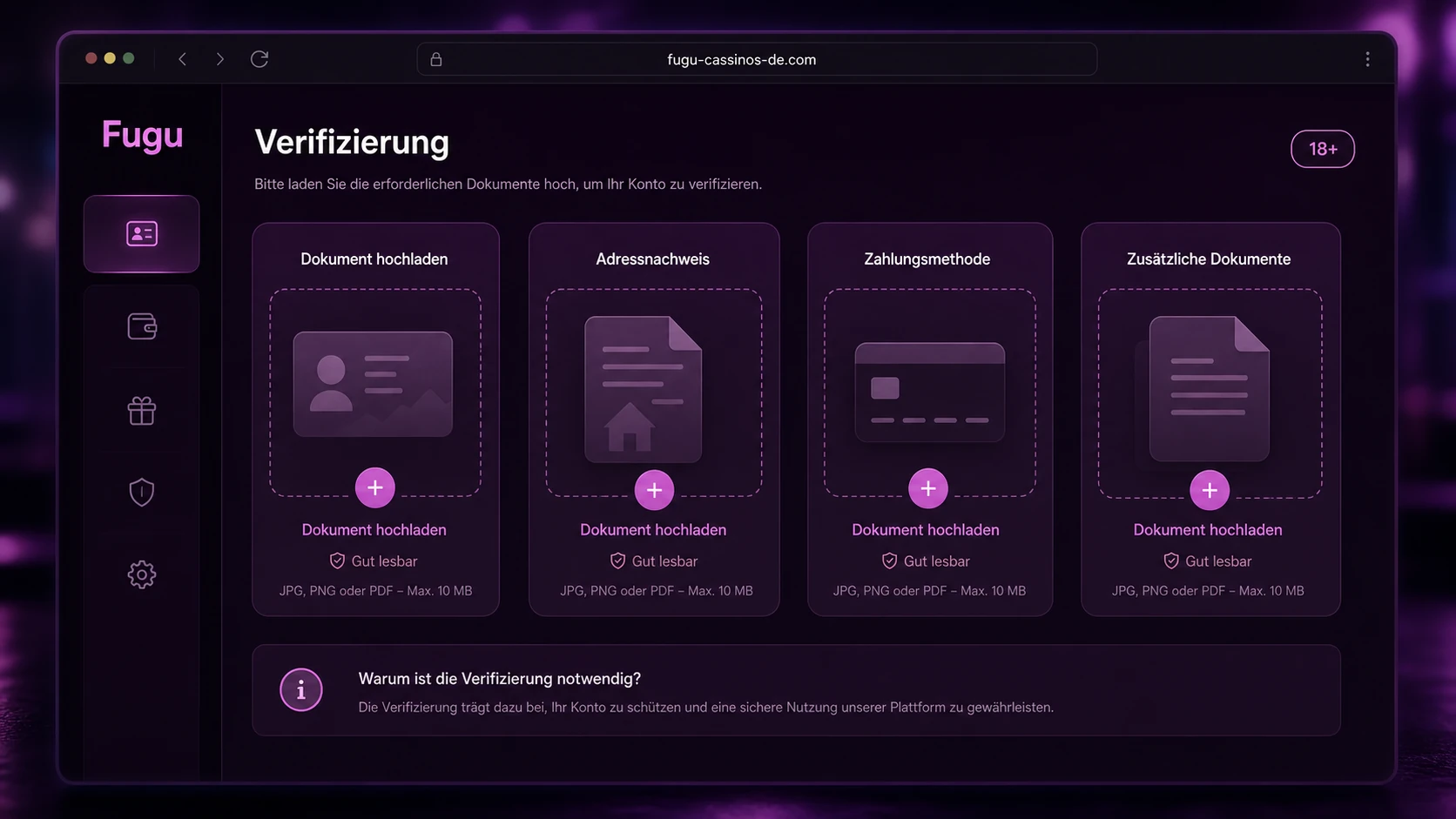The image size is (1456, 819).
Task: Go forward with browser forward arrow
Action: 219,59
